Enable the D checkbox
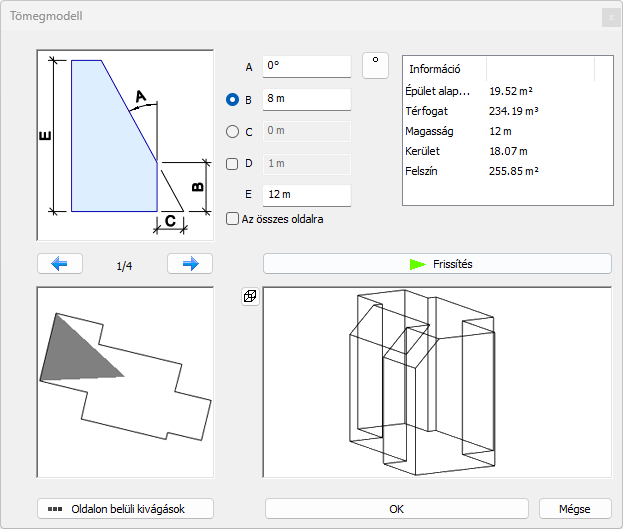Viewport: 623px width, 529px height. pyautogui.click(x=233, y=164)
